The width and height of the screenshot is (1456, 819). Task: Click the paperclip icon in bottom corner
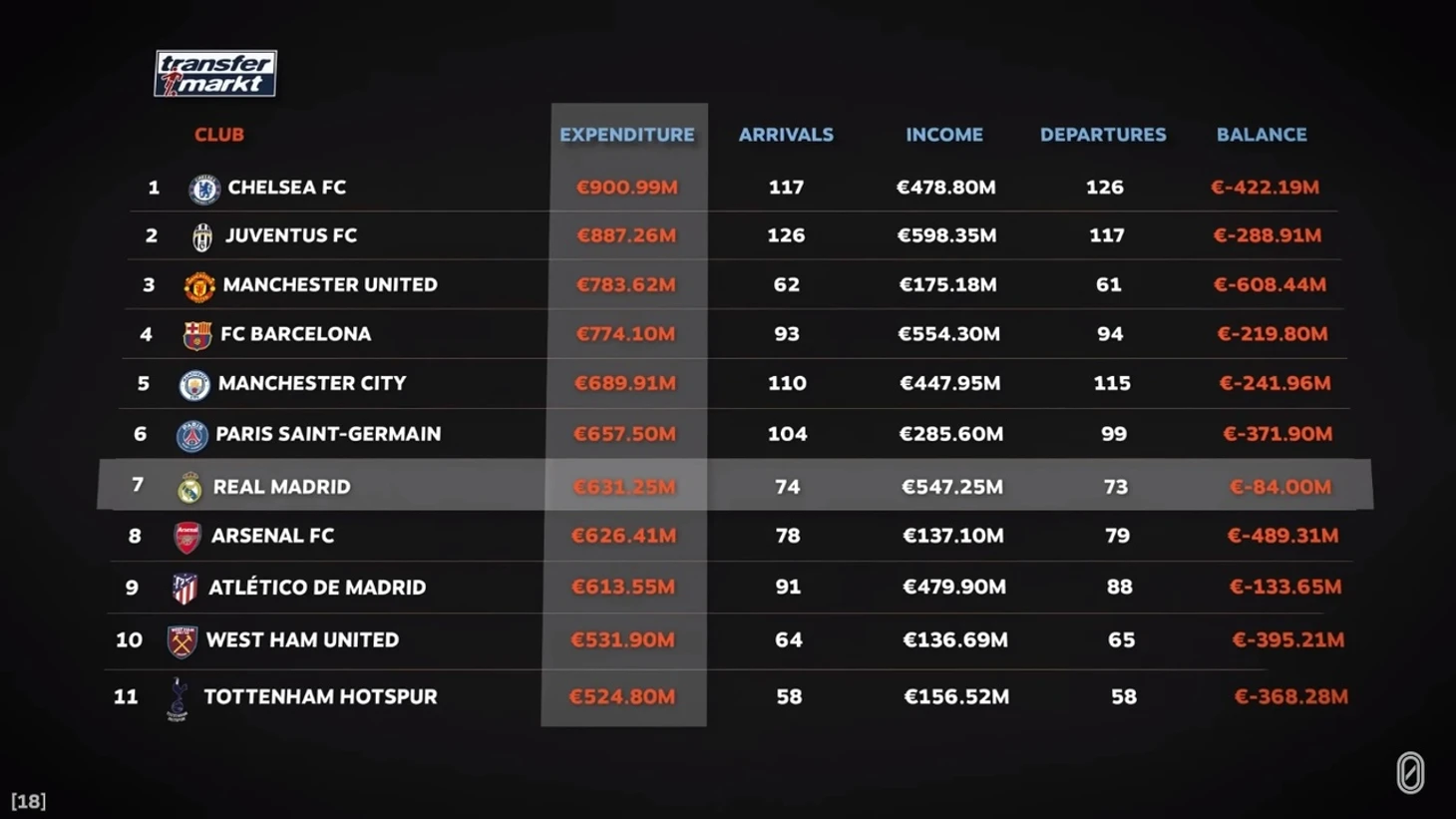pos(1410,773)
